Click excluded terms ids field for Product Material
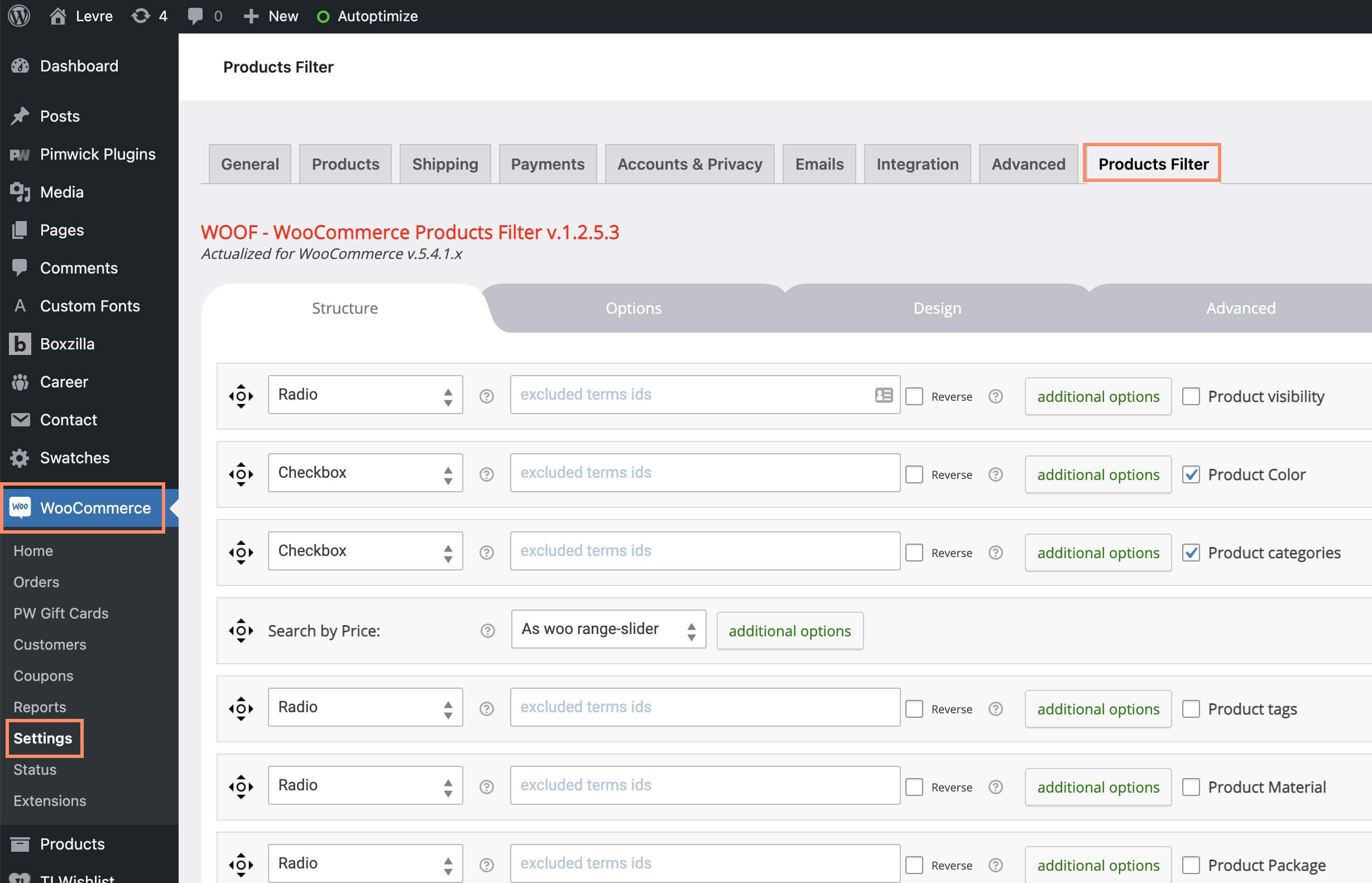Viewport: 1372px width, 883px height. pyautogui.click(x=704, y=785)
